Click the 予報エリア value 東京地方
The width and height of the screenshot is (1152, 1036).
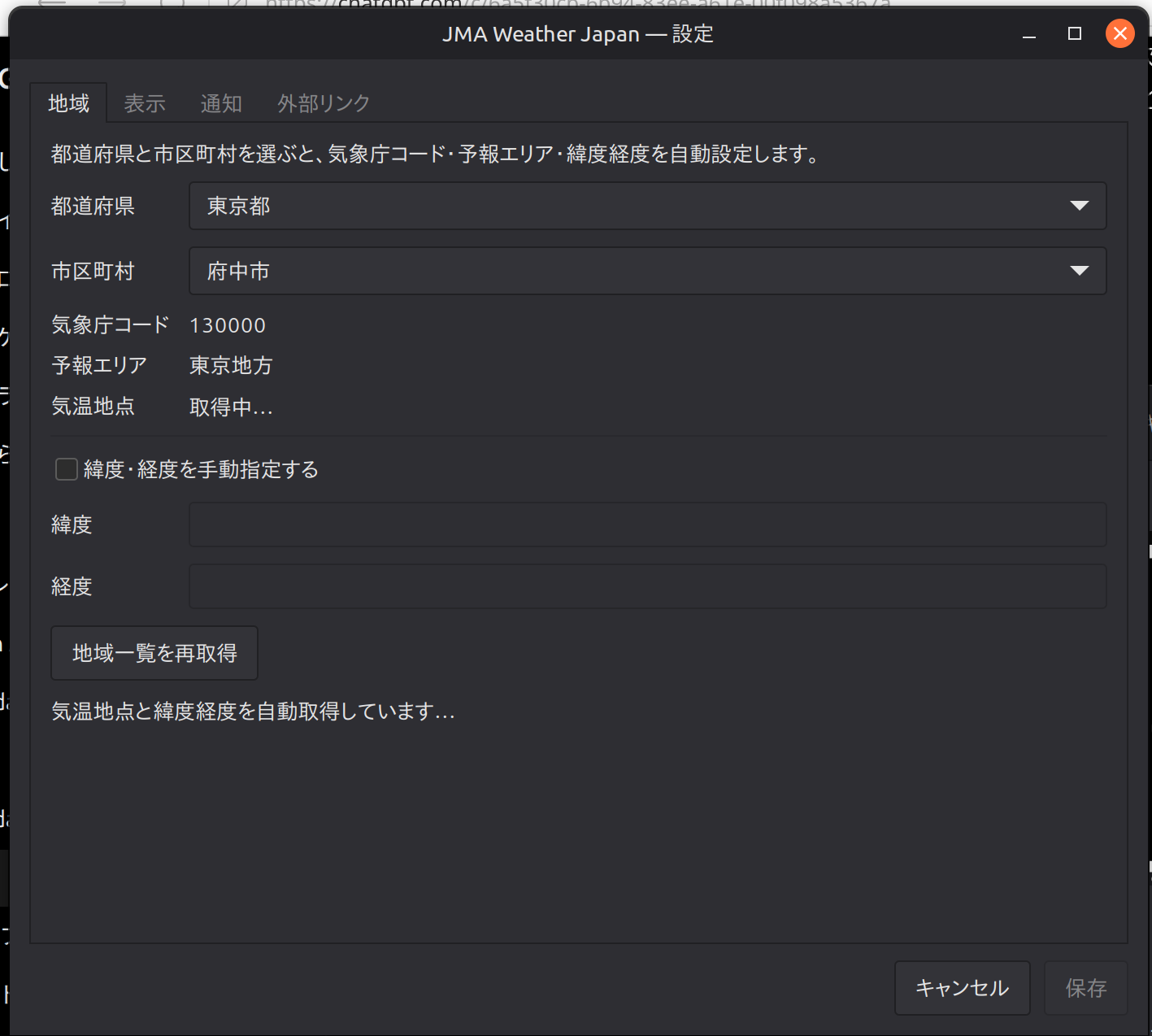(231, 365)
